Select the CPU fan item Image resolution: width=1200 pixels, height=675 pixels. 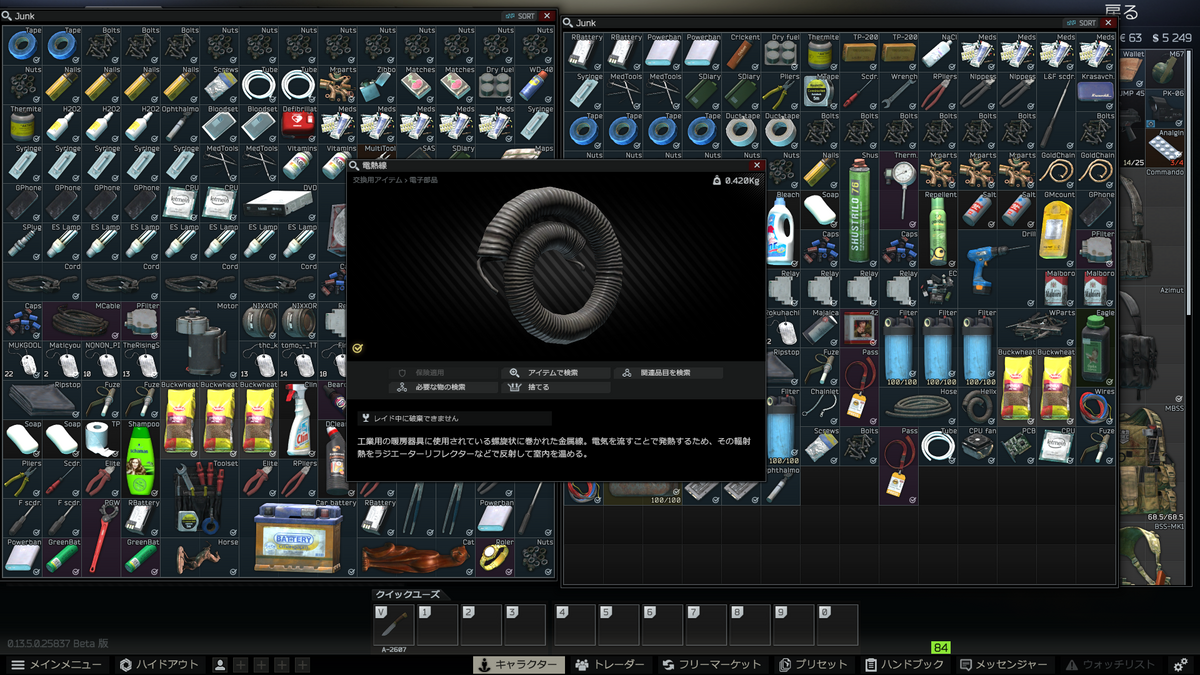[978, 445]
